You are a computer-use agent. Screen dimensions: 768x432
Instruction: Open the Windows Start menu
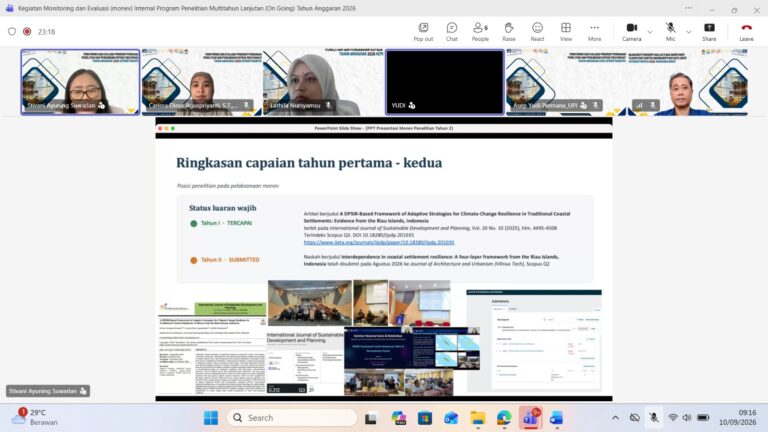(x=211, y=418)
